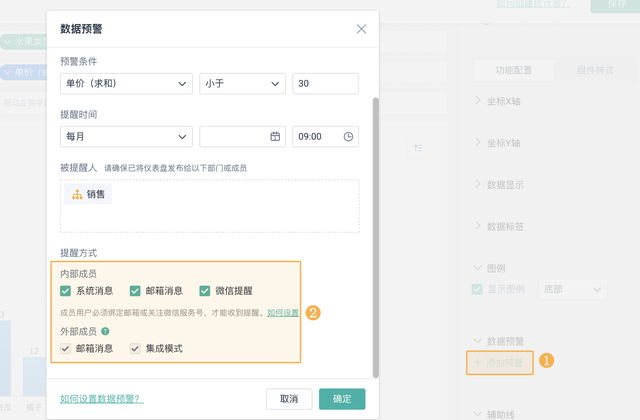Click the 09:00 time input field
This screenshot has height=420, width=640.
point(325,137)
